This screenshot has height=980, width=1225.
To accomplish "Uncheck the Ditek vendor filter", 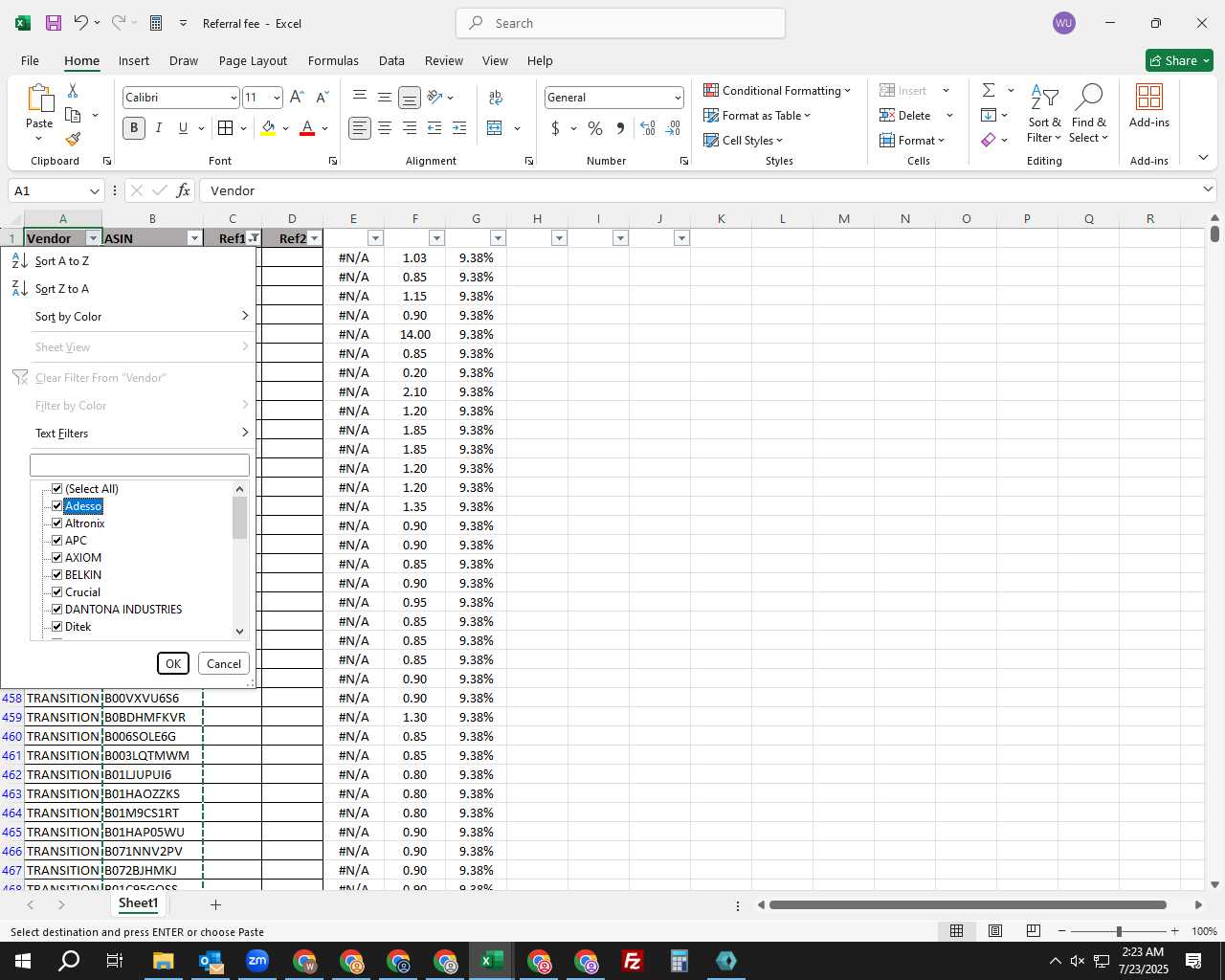I will (57, 627).
